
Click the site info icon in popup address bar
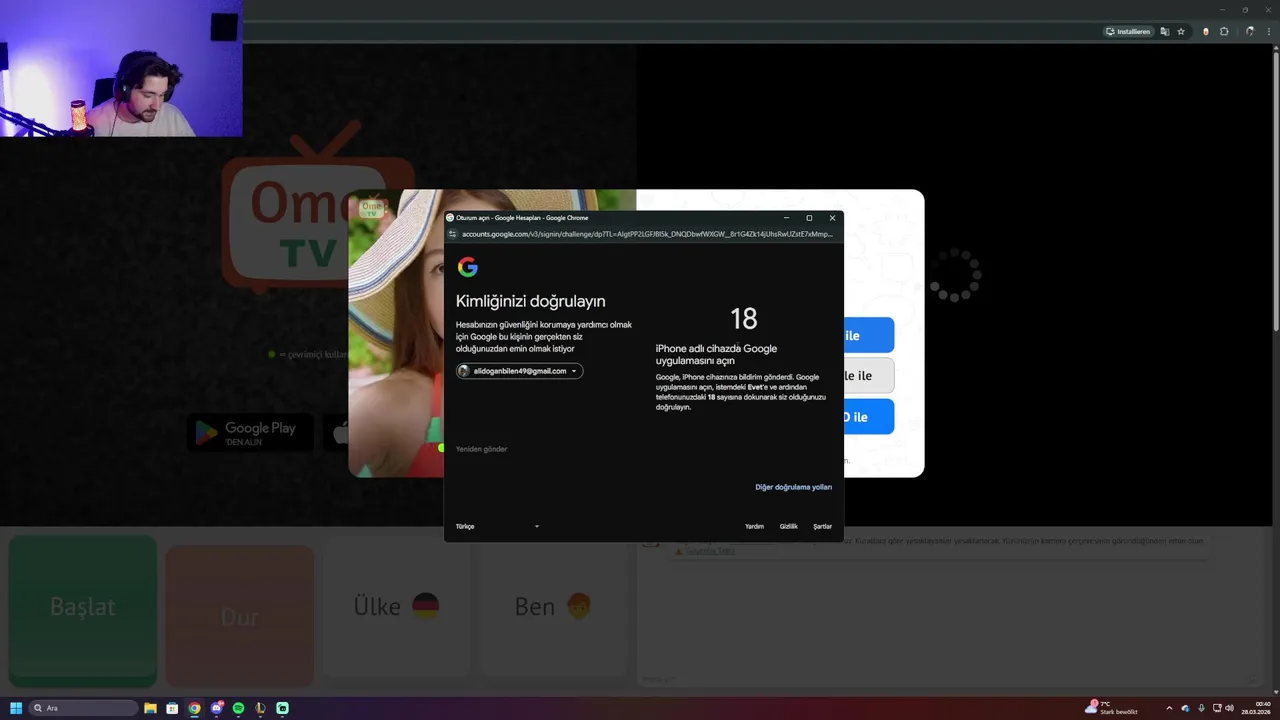point(452,234)
